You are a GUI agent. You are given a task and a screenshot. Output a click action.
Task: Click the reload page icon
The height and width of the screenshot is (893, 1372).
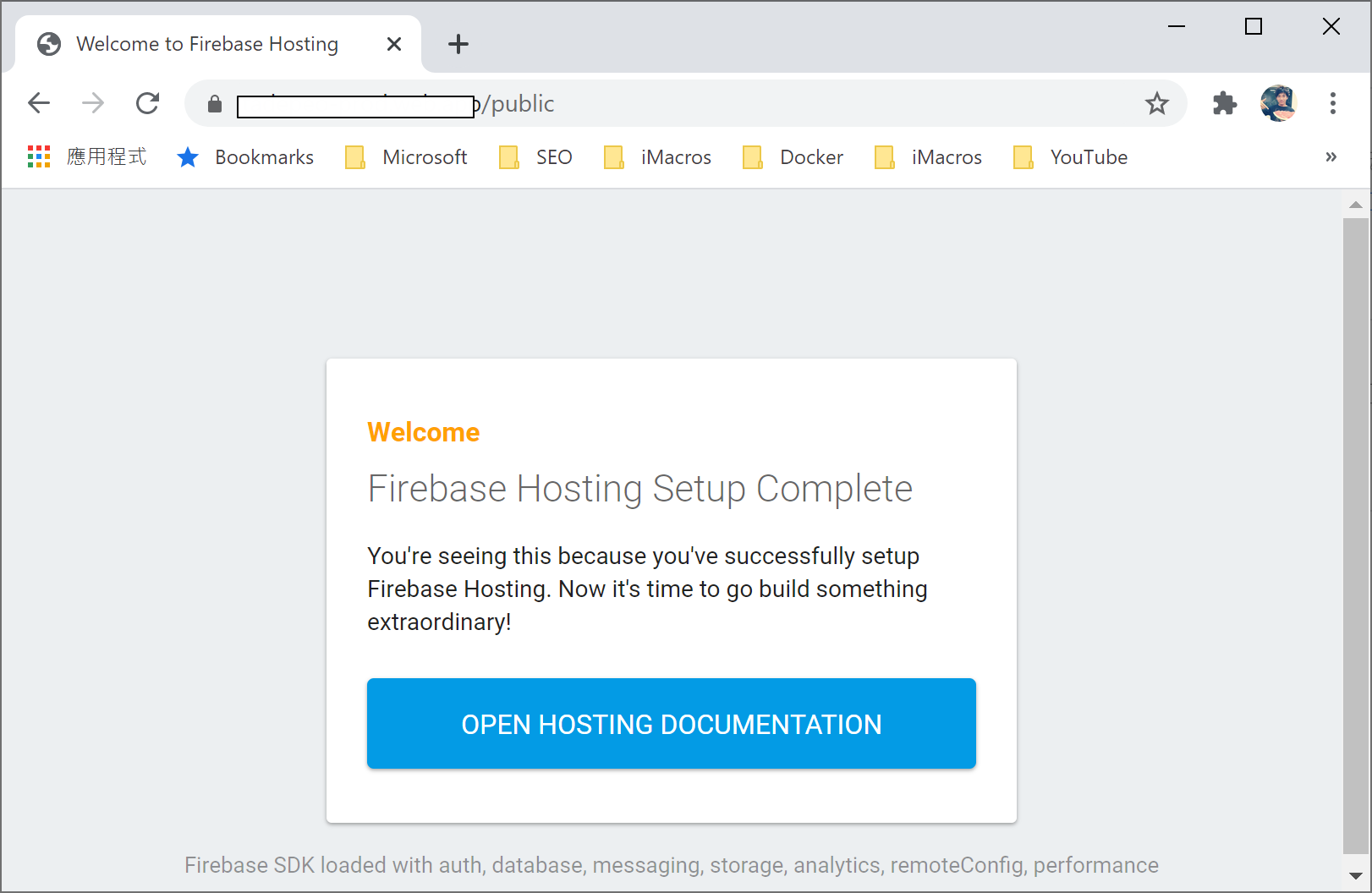(147, 102)
